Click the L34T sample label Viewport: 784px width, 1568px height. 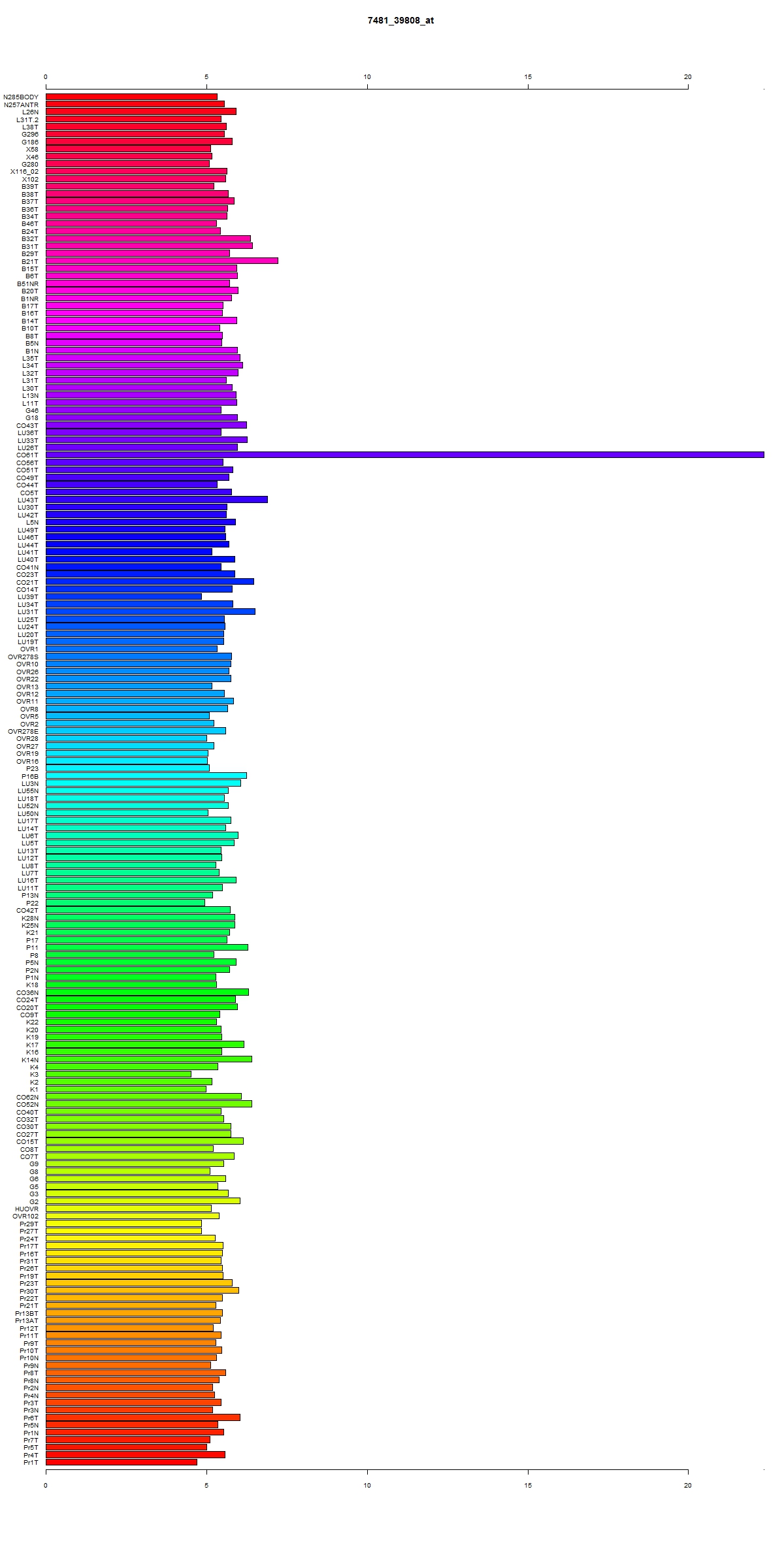pos(31,366)
